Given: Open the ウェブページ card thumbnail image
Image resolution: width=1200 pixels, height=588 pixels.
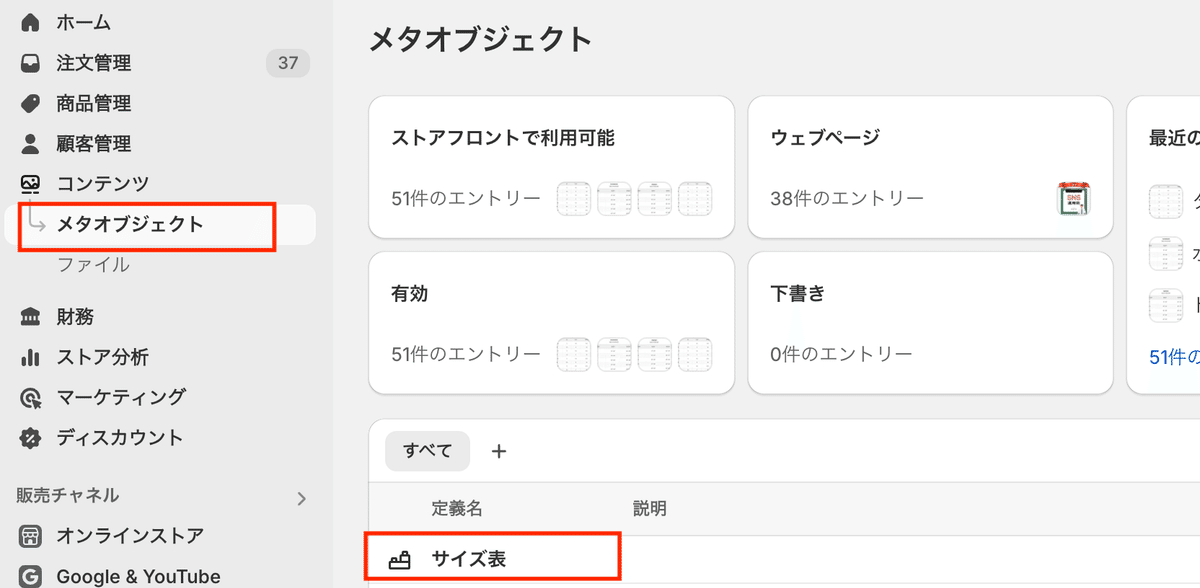Looking at the screenshot, I should coord(1072,197).
